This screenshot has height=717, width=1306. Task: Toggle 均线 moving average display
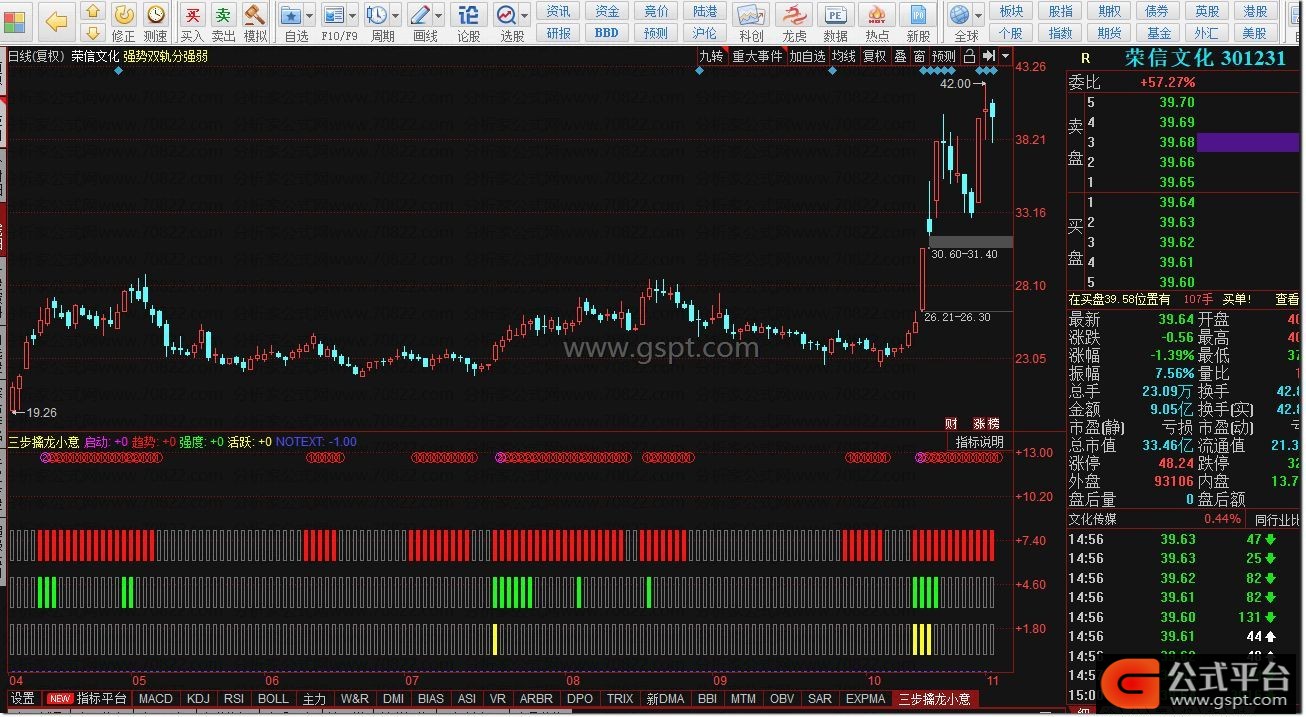pyautogui.click(x=844, y=57)
